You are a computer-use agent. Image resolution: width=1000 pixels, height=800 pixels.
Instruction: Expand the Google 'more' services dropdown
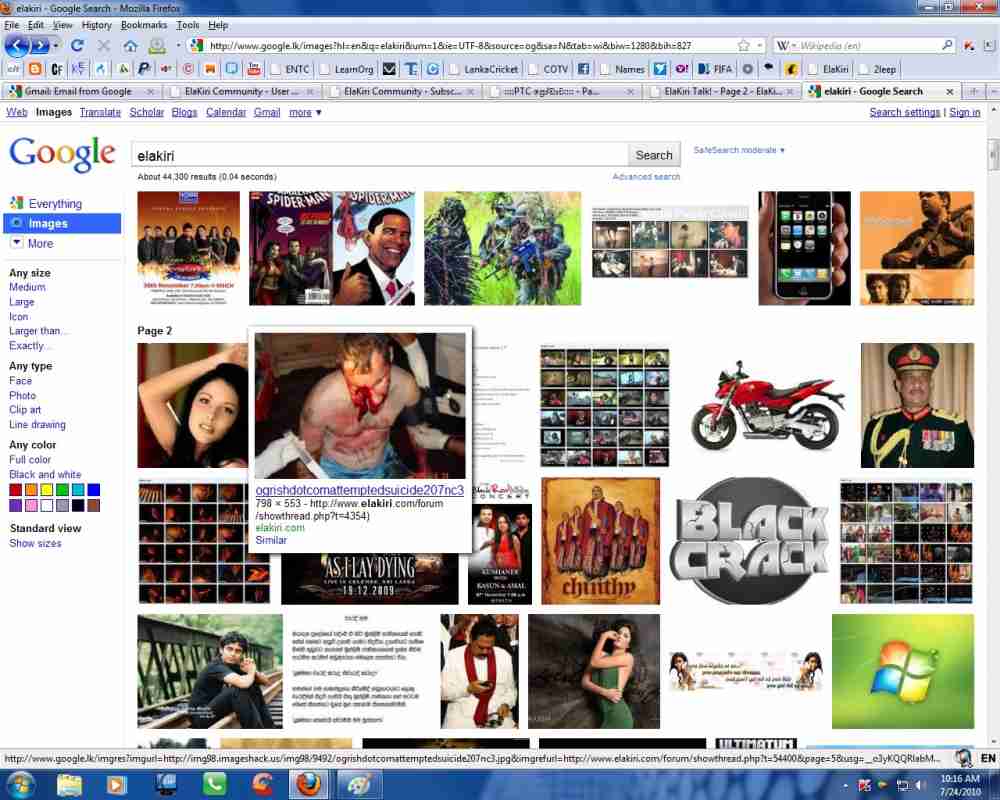coord(305,112)
